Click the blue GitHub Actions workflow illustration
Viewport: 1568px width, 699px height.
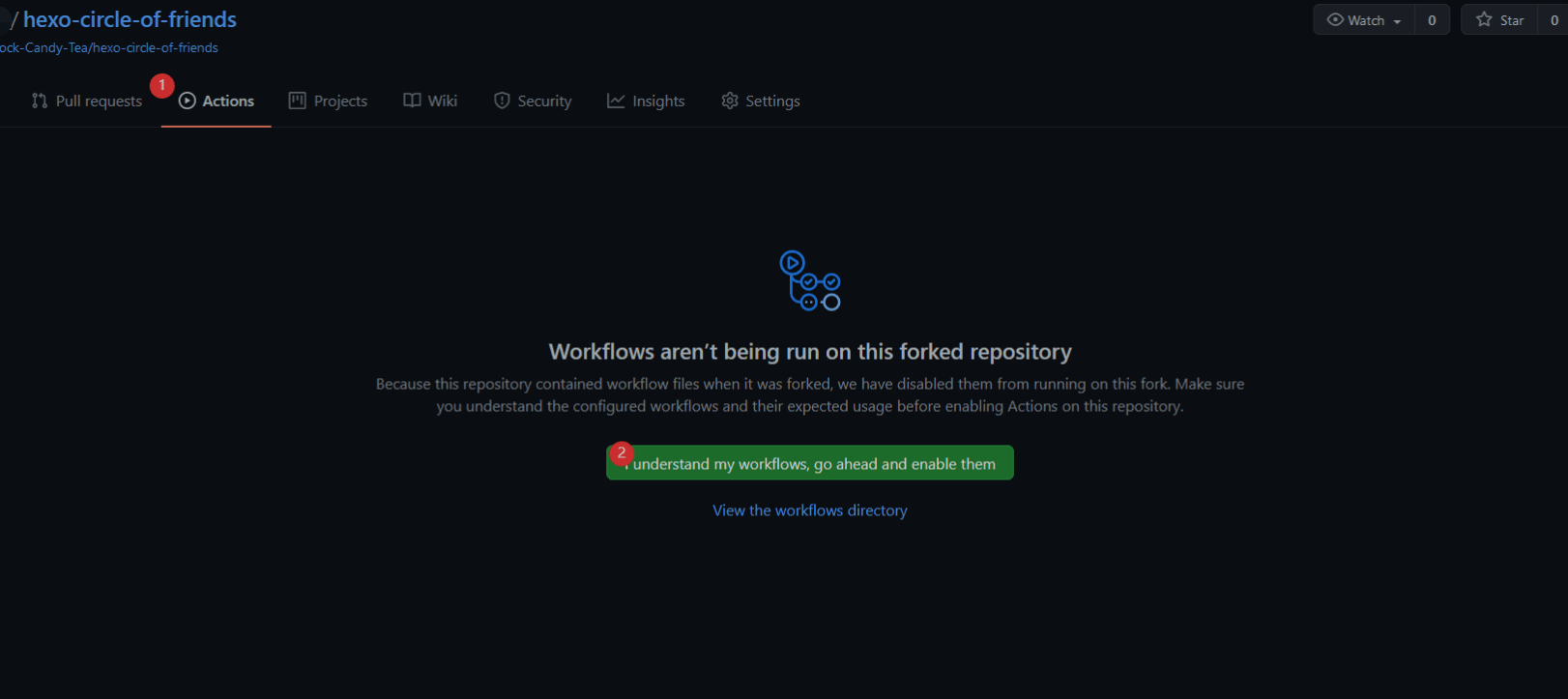[810, 280]
